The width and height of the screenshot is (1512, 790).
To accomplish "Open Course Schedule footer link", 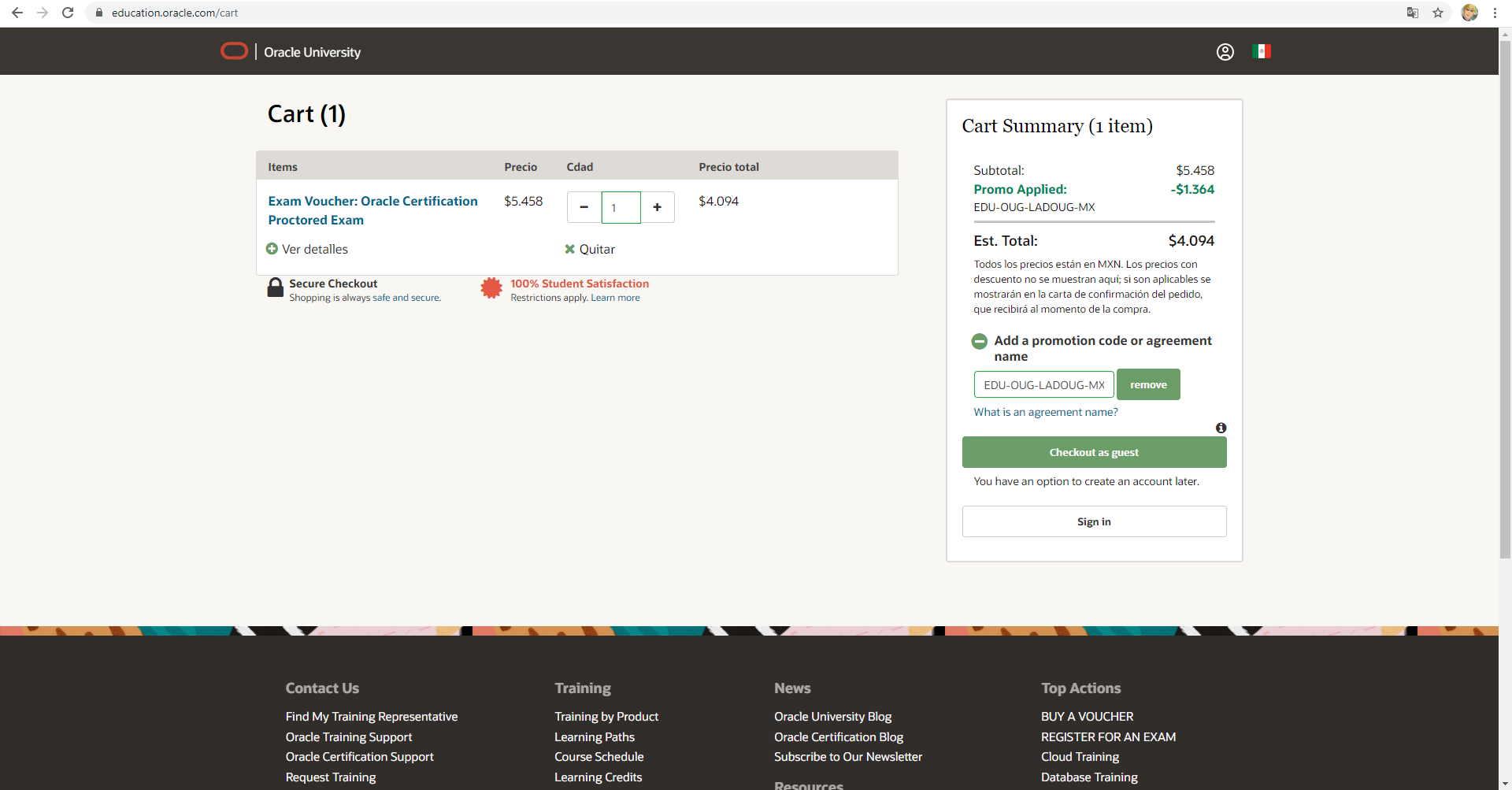I will point(599,757).
